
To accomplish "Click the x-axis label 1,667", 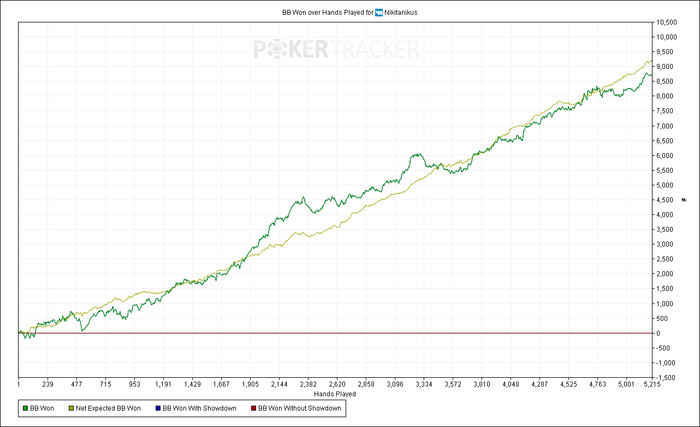I will click(221, 384).
